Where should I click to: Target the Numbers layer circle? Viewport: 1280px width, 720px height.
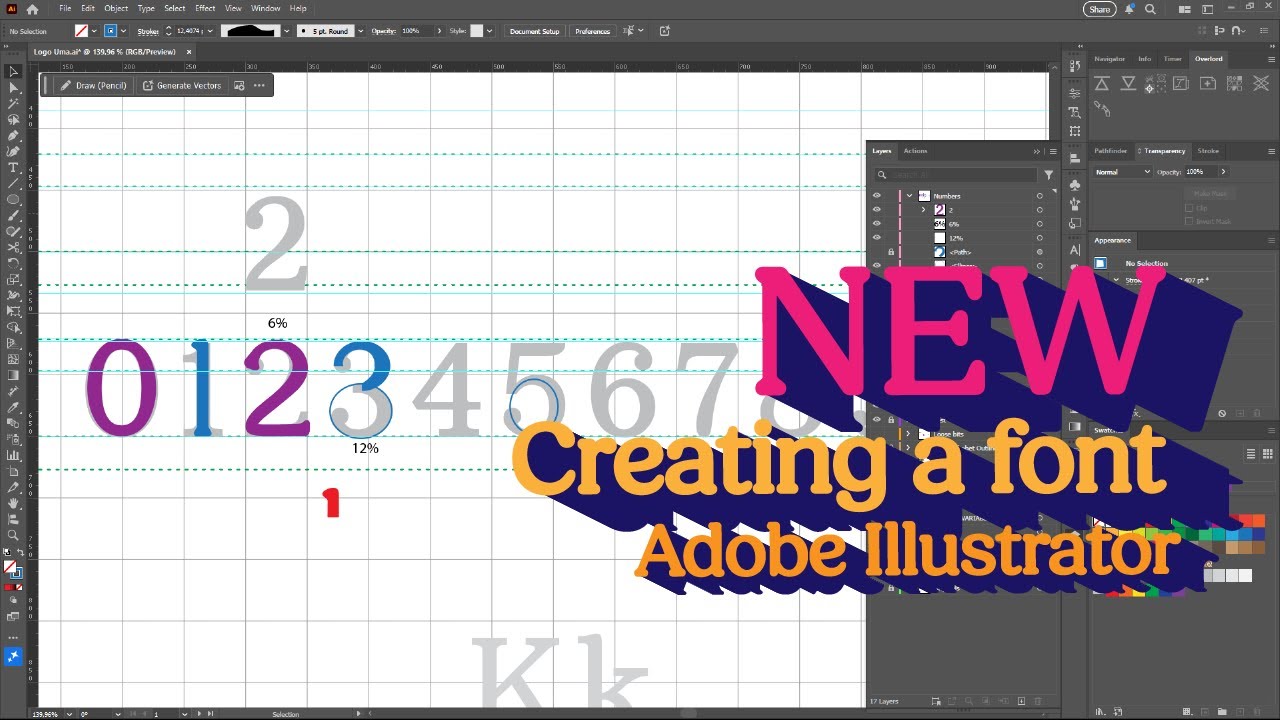coord(1040,196)
